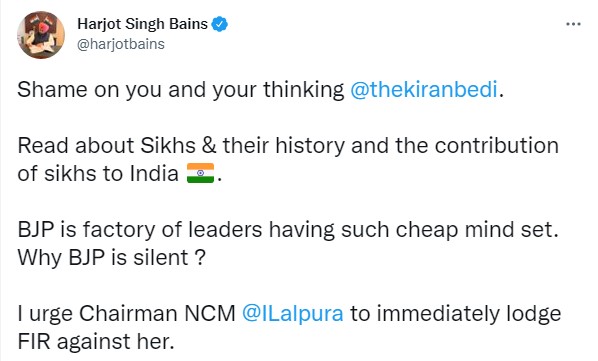Image resolution: width=598 pixels, height=361 pixels.
Task: Open the tweet's three-dot more options menu
Action: (x=573, y=24)
